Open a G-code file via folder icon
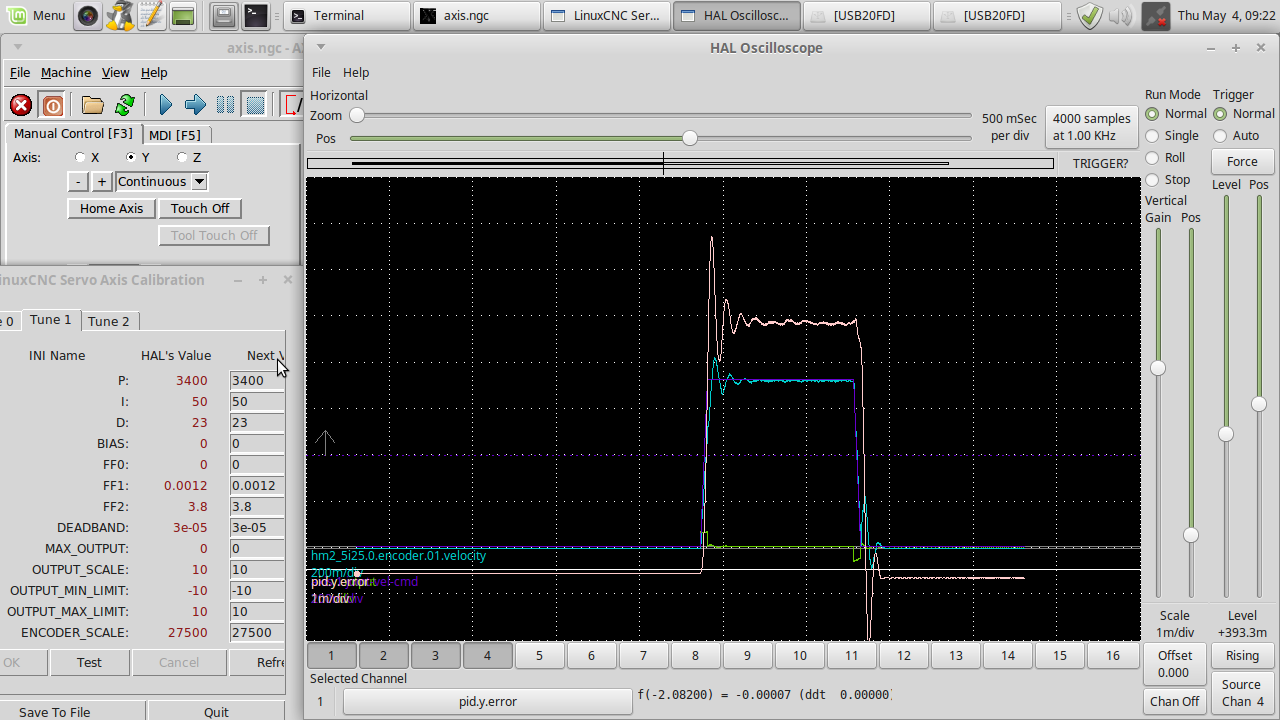The width and height of the screenshot is (1280, 720). click(93, 105)
